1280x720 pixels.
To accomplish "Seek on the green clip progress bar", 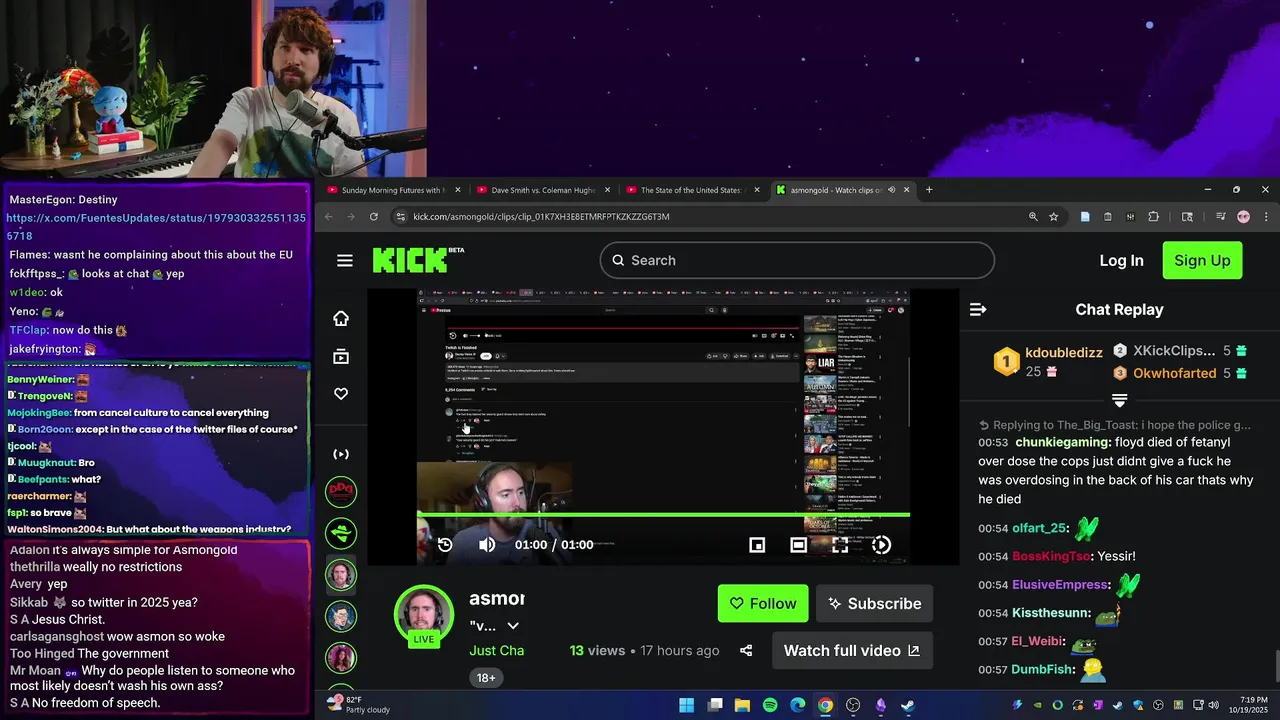I will pos(663,515).
